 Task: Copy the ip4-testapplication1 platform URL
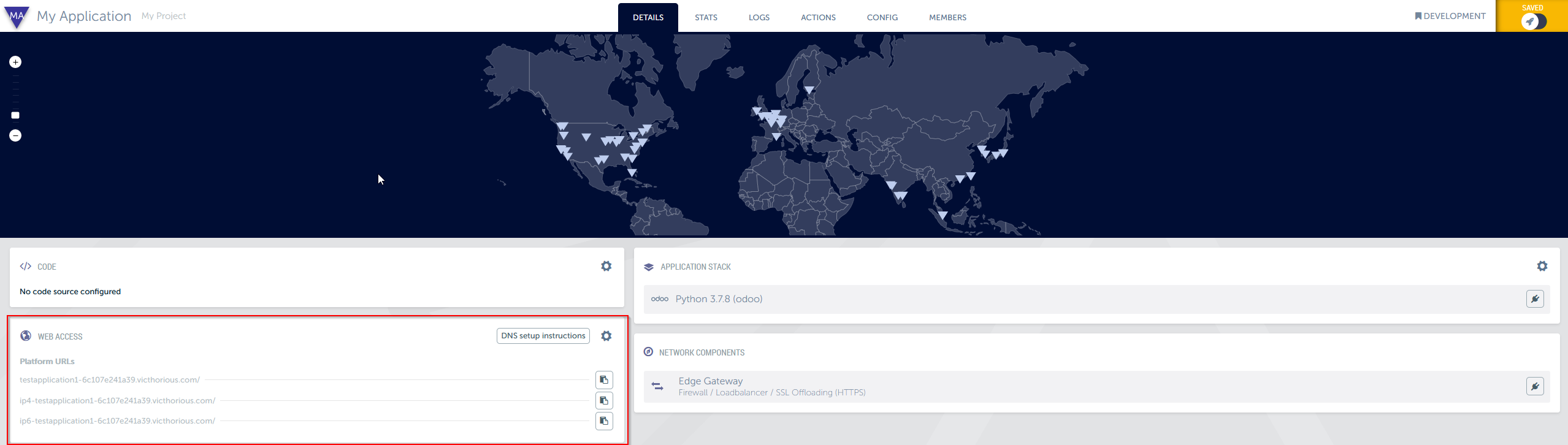(x=604, y=401)
